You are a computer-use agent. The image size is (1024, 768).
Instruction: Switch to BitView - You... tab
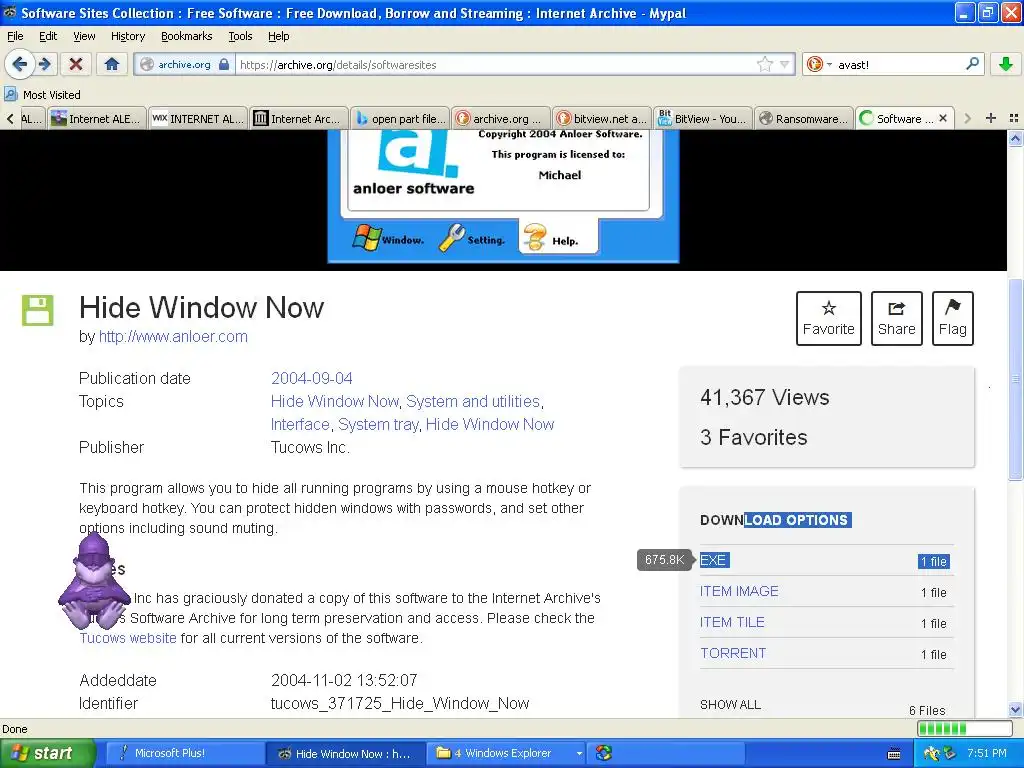coord(703,118)
